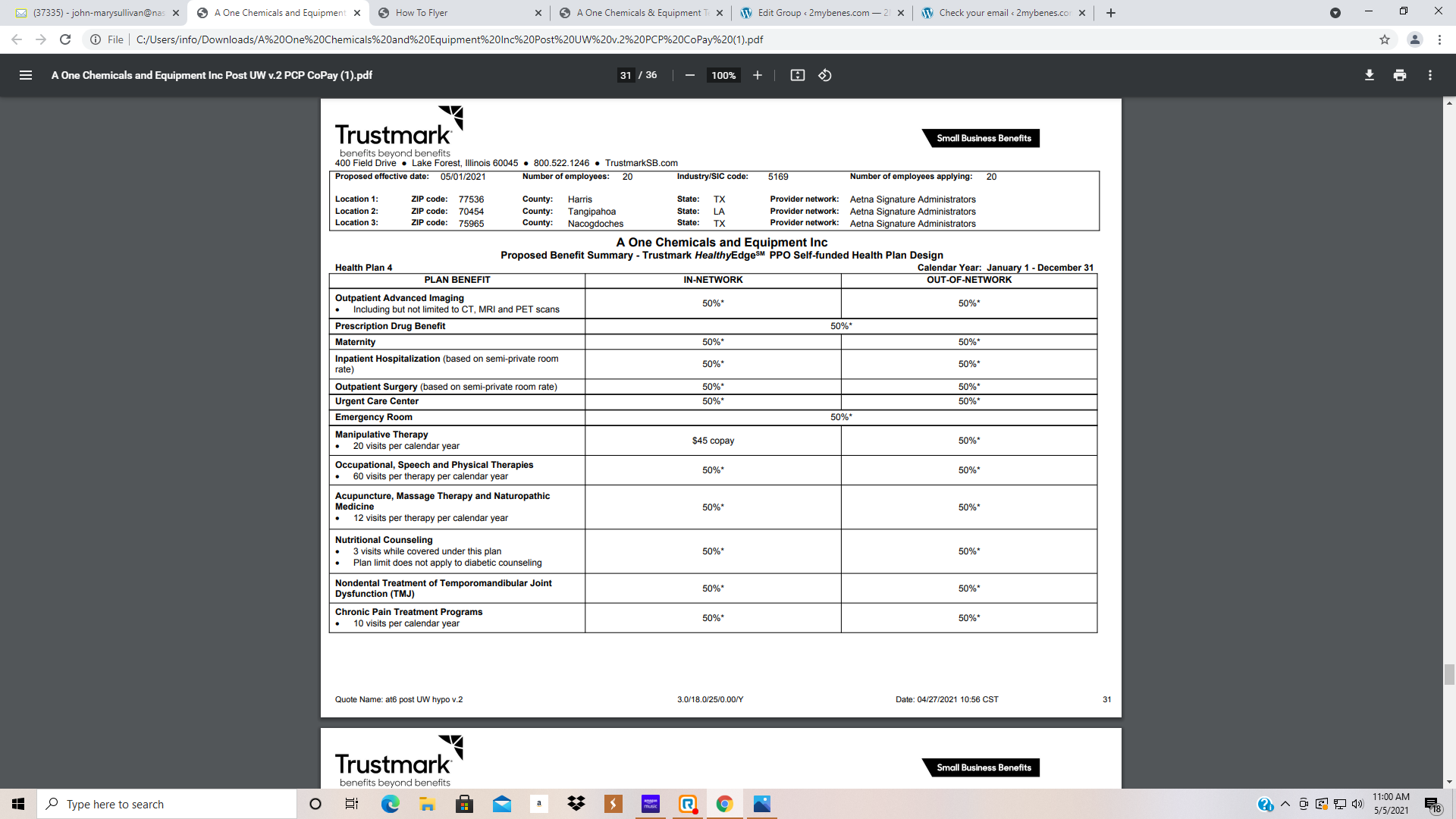Screen dimensions: 1456x819
Task: Download the PDF file
Action: 1370,75
